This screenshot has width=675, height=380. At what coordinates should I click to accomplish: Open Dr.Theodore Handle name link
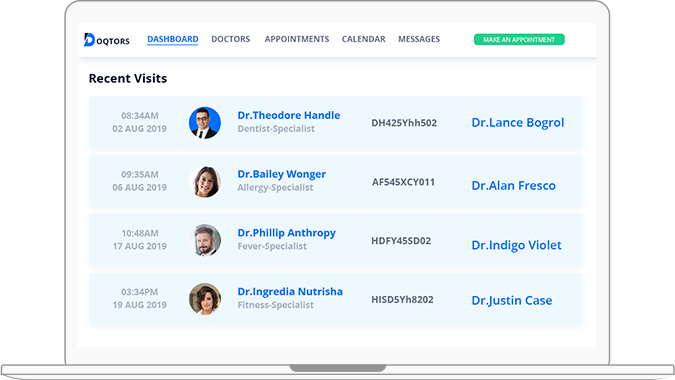coord(289,115)
